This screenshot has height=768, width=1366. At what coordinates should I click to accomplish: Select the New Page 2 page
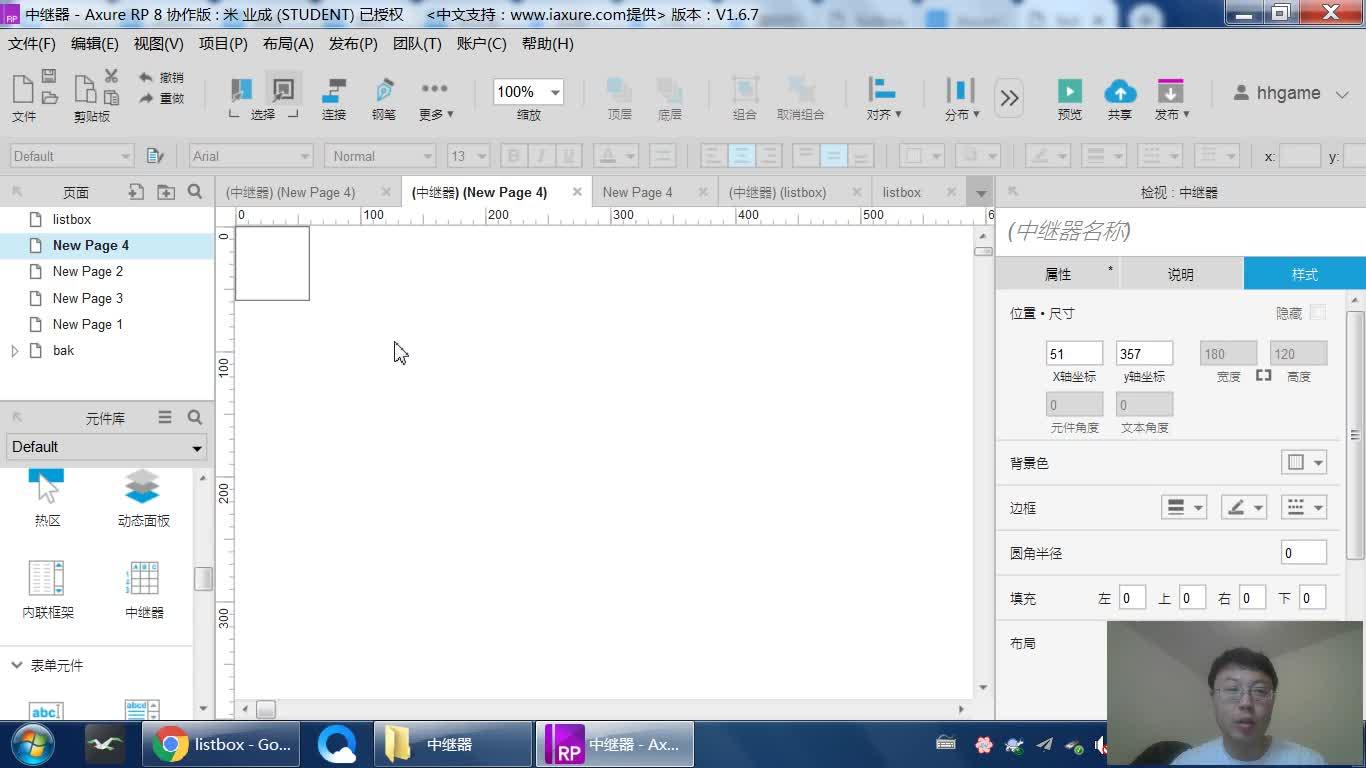click(88, 271)
